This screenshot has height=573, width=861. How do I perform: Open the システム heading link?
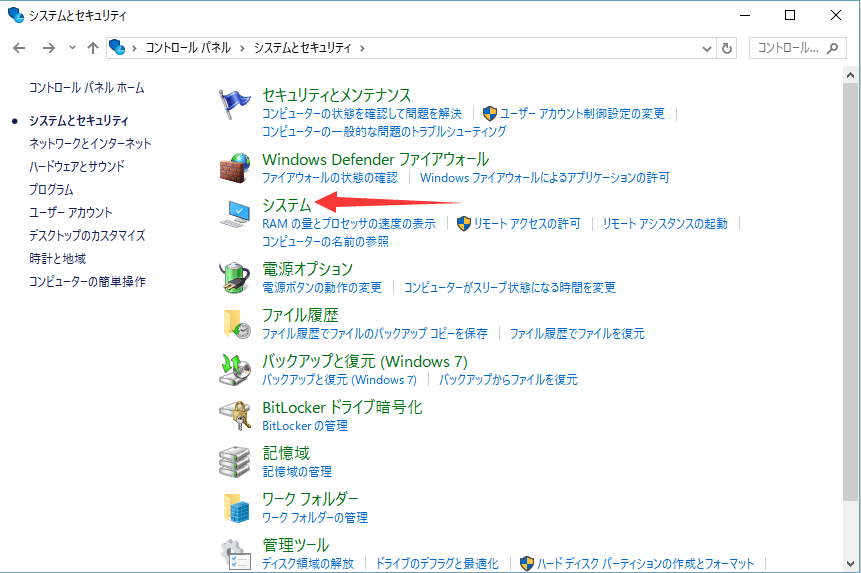click(286, 205)
